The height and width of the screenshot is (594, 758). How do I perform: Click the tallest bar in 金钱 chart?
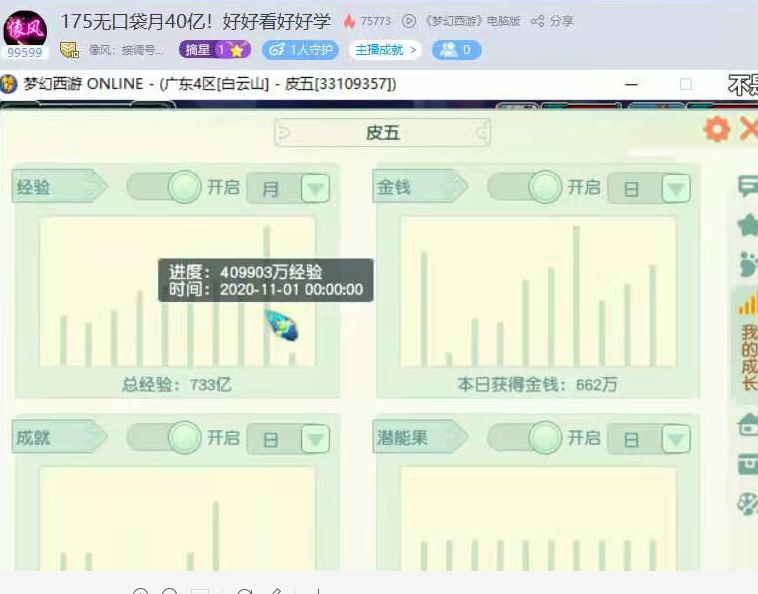pos(576,296)
